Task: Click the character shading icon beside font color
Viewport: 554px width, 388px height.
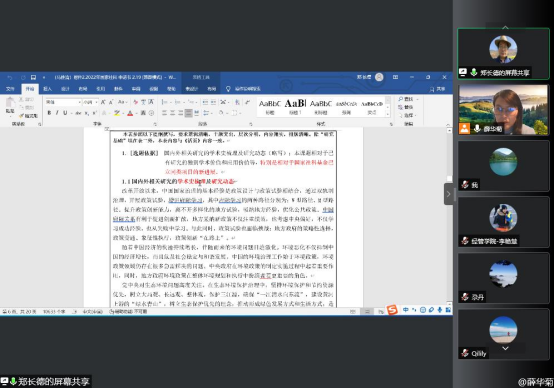Action: click(x=143, y=113)
